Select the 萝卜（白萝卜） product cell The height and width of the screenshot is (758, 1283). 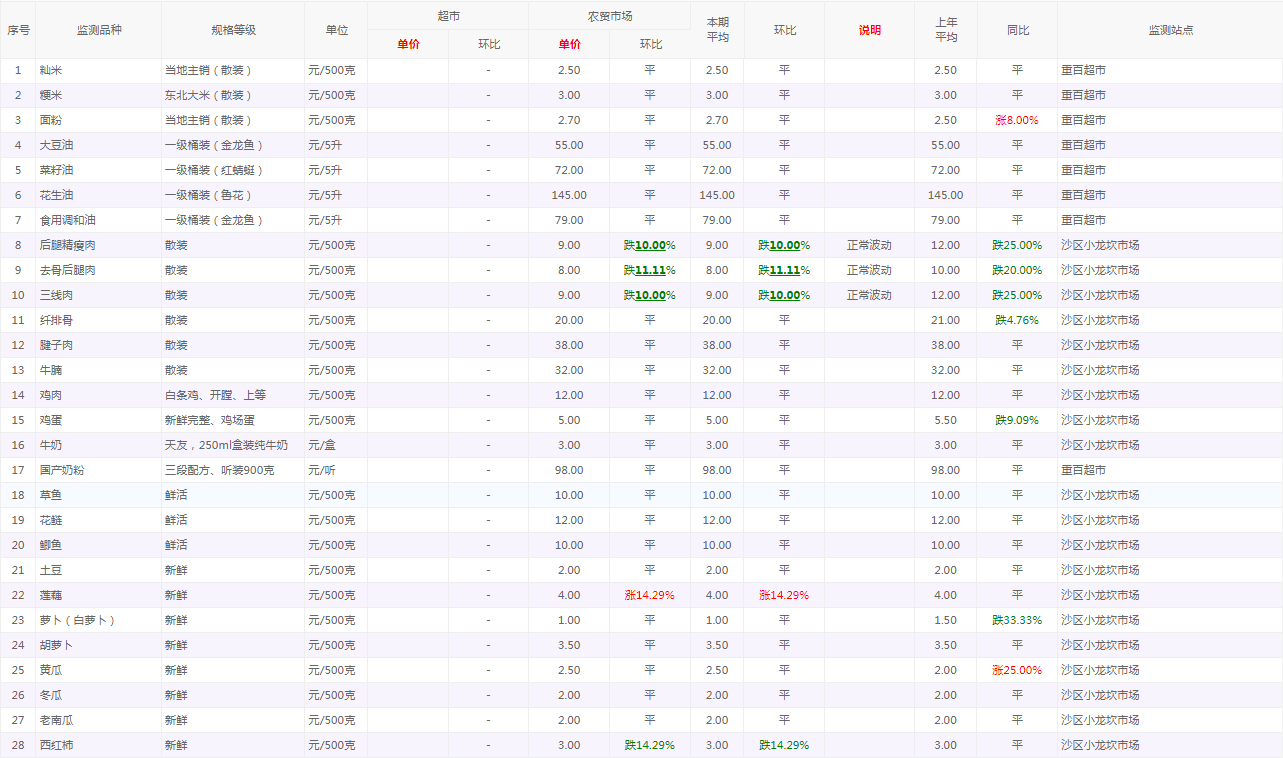[x=98, y=620]
